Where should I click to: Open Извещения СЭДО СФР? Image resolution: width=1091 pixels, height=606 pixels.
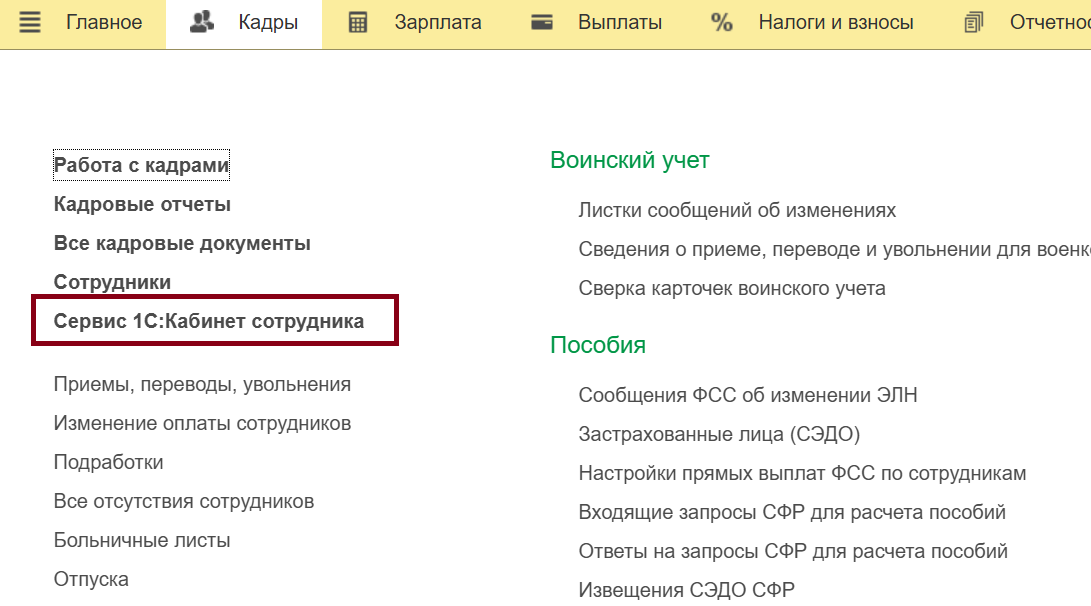pyautogui.click(x=687, y=590)
